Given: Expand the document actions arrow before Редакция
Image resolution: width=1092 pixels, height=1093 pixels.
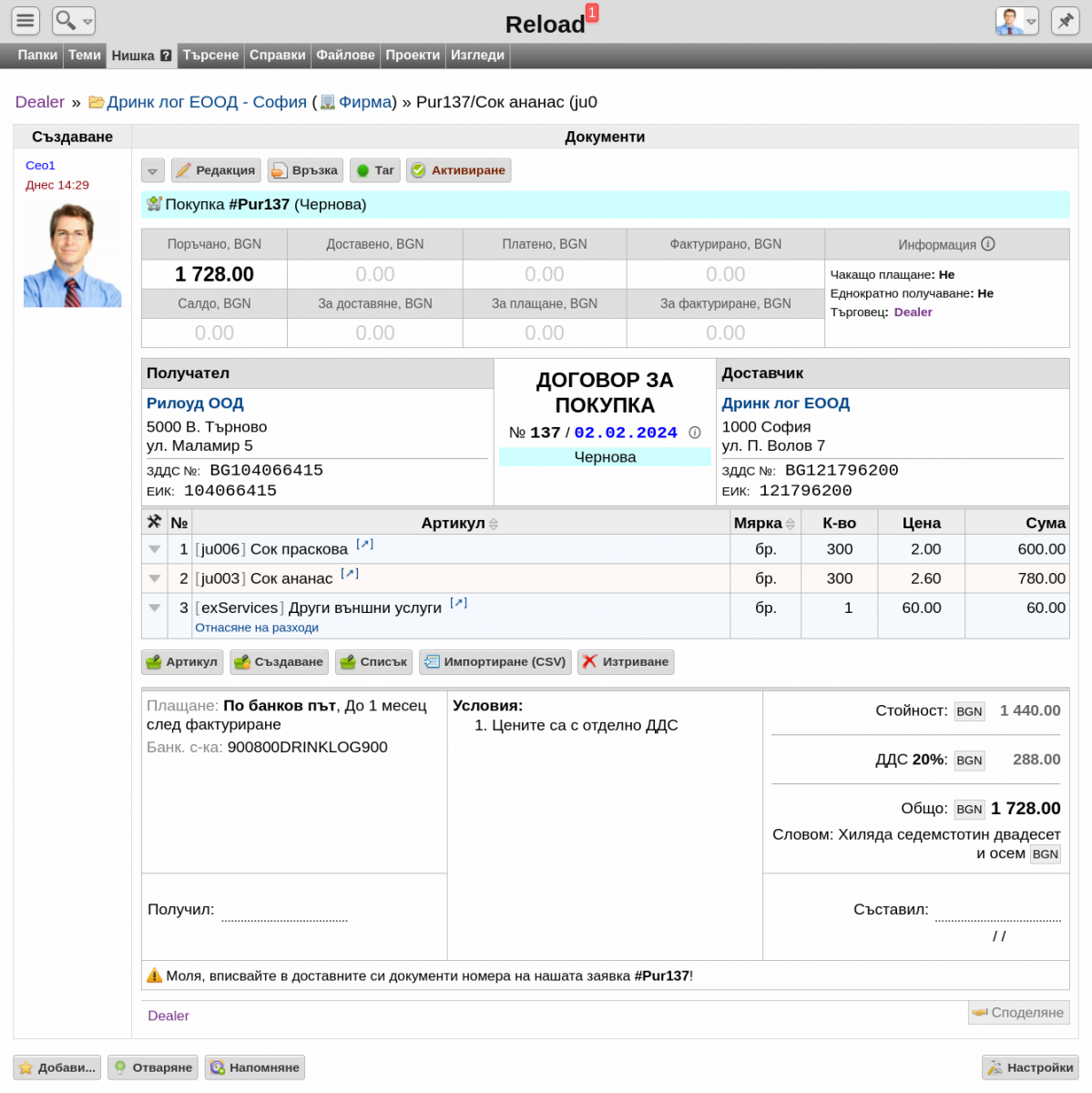Looking at the screenshot, I should coord(153,170).
